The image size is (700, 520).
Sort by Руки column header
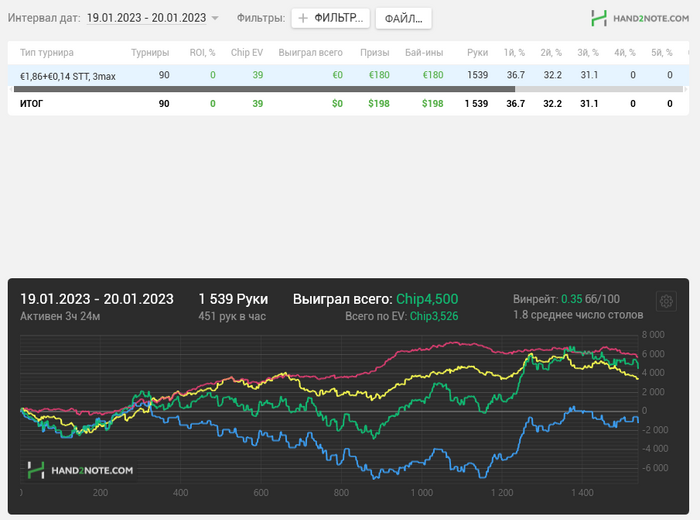pyautogui.click(x=477, y=53)
